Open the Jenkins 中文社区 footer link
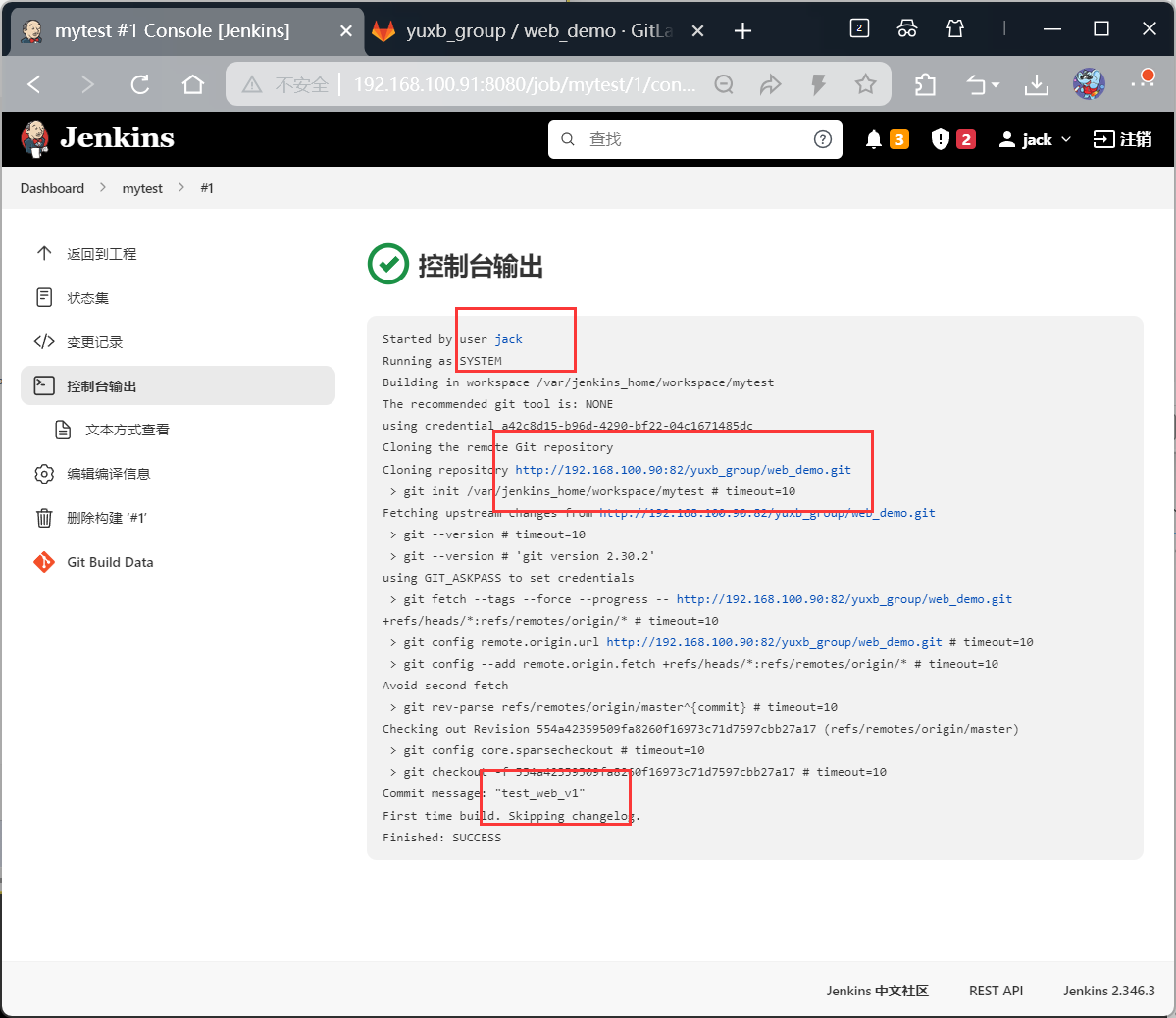This screenshot has height=1018, width=1176. tap(878, 991)
